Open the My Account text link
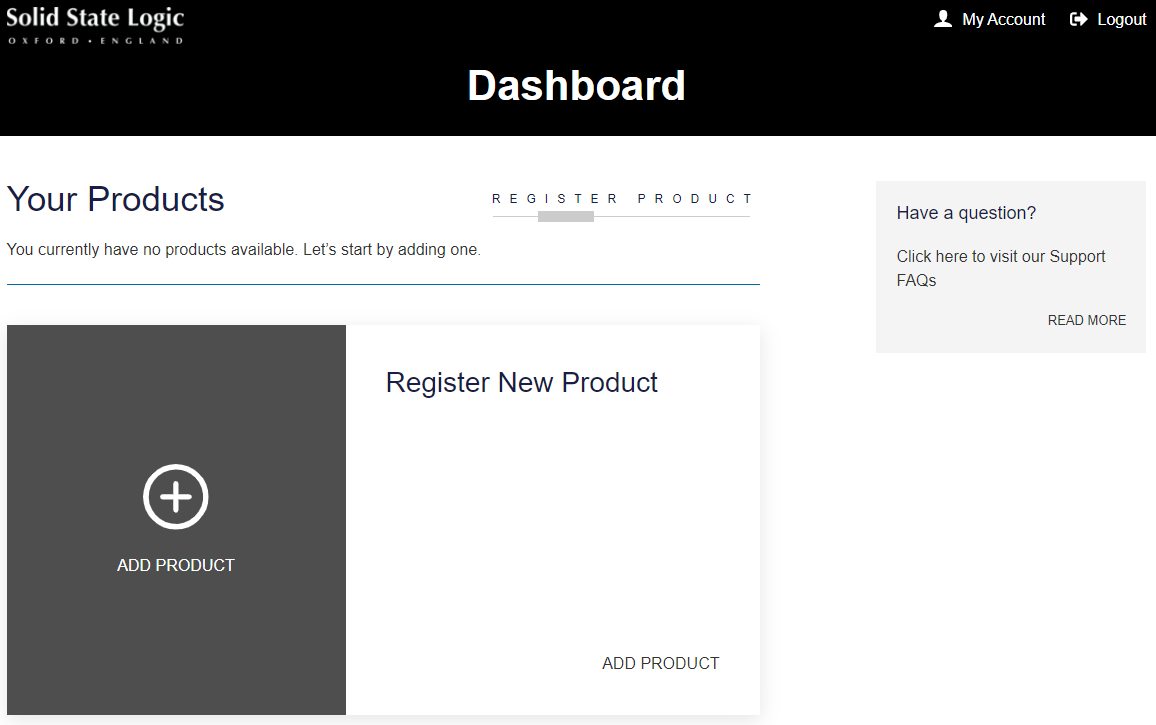1156x725 pixels. [x=1003, y=19]
